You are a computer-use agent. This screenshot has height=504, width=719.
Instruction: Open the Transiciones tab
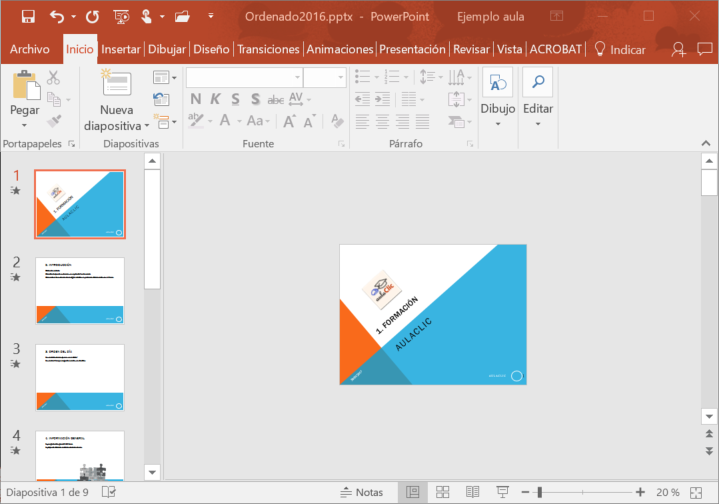tap(268, 49)
